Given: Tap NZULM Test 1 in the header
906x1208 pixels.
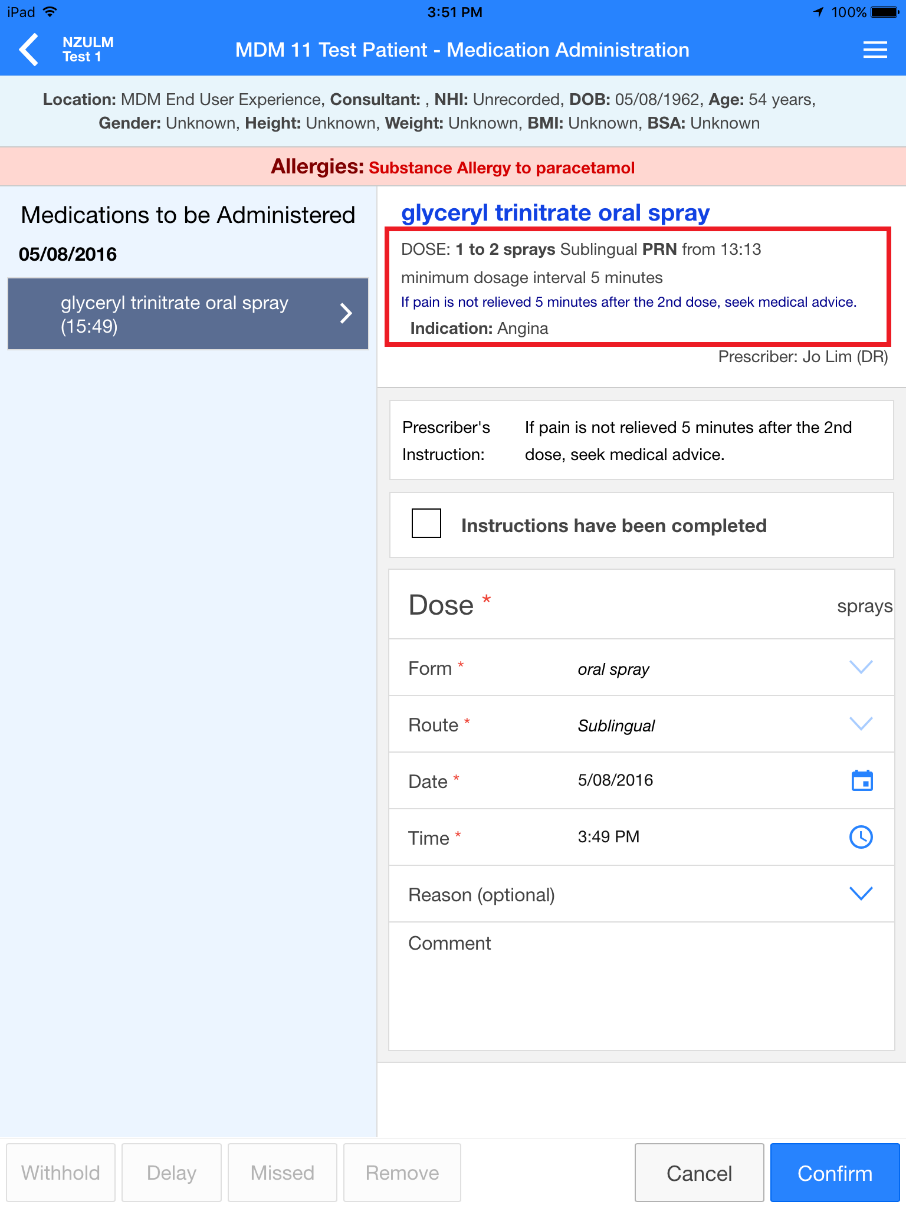Looking at the screenshot, I should [x=88, y=48].
